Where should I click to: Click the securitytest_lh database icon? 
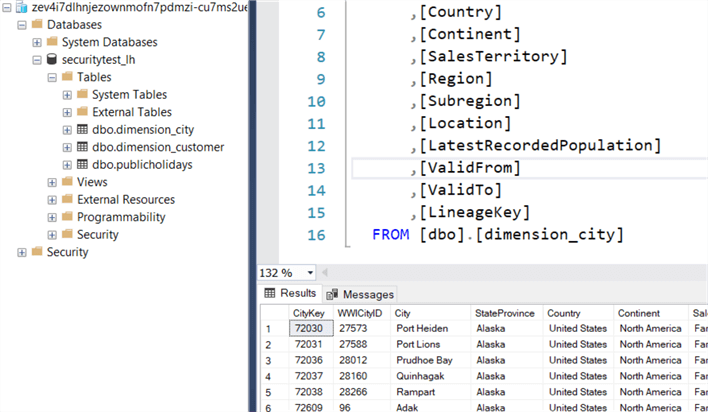[x=51, y=60]
